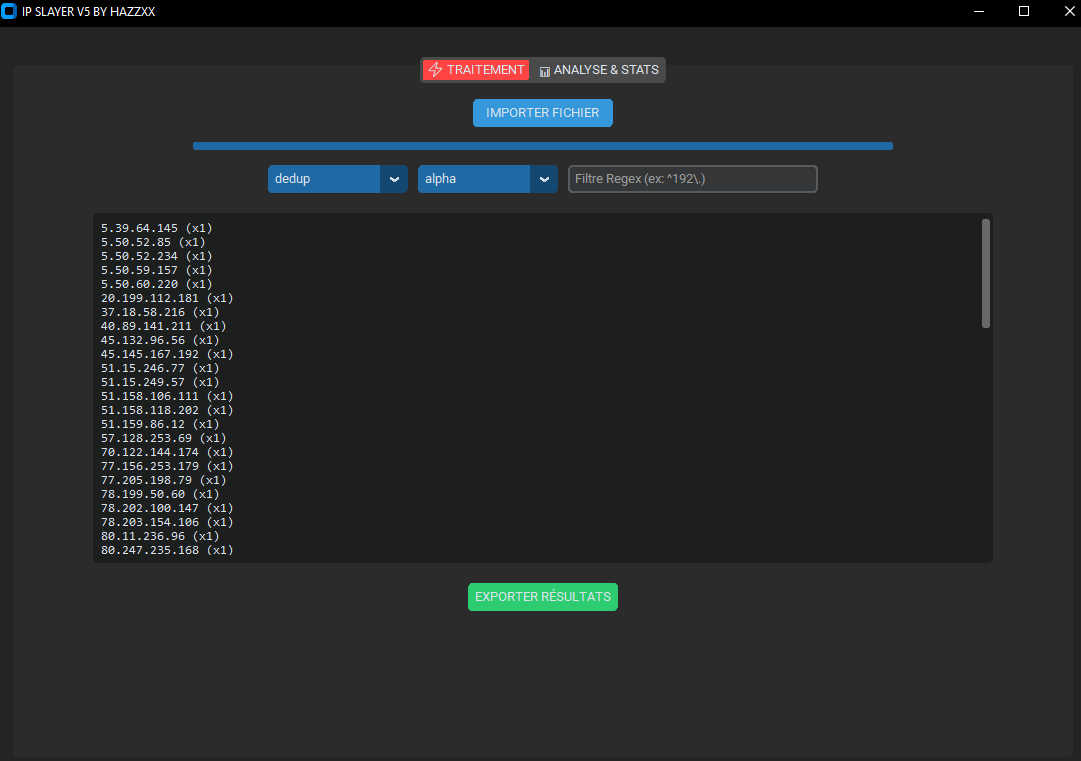Select the line 78.202.100.147 (x1)
Screen dimensions: 1081x761
[x=167, y=509]
